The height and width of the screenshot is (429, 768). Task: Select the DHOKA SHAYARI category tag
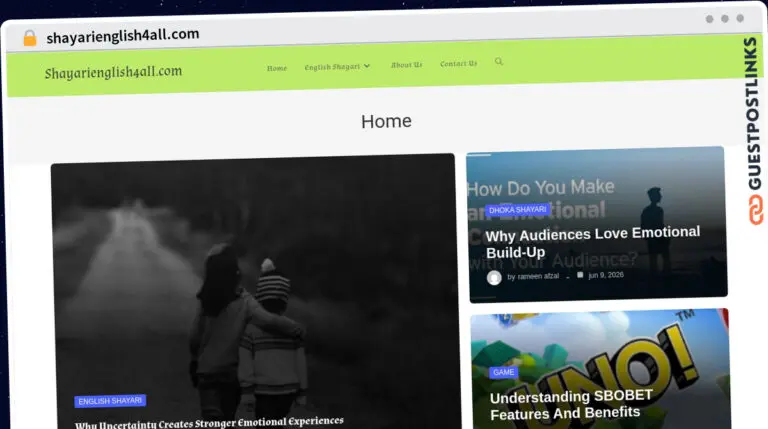pos(518,210)
